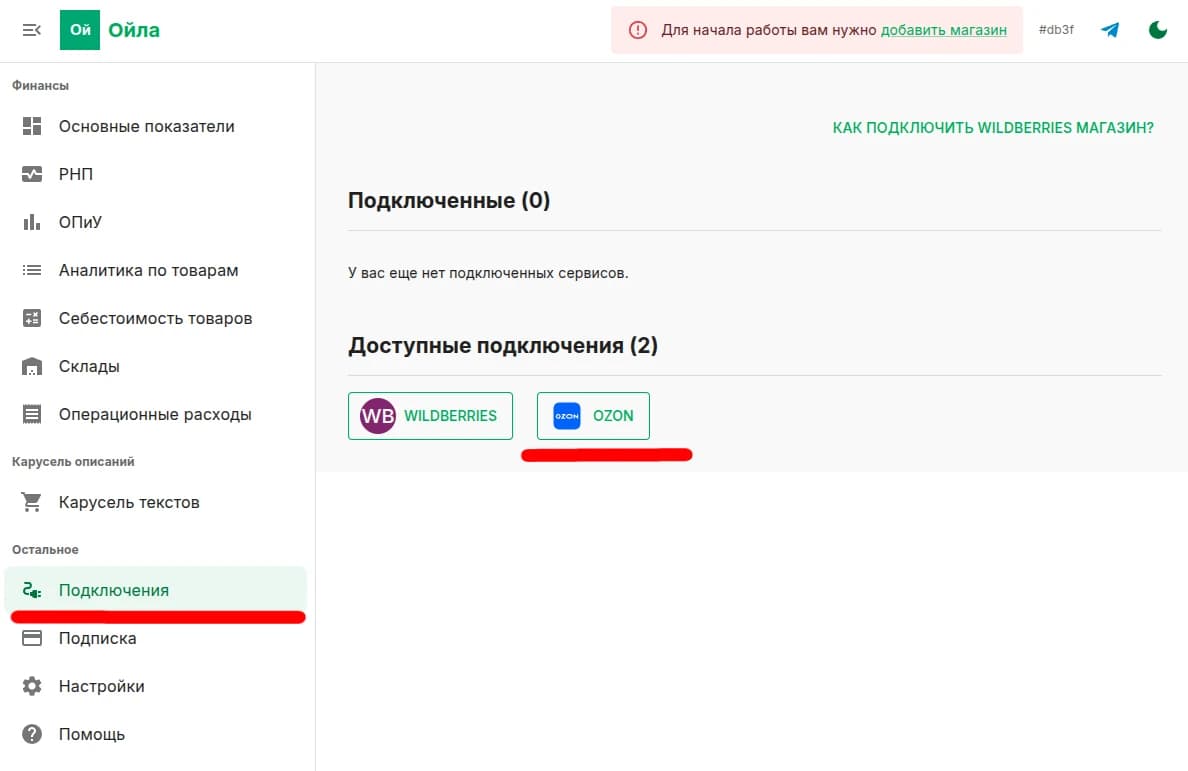Click the blue Ozon logo icon
This screenshot has width=1188, height=771.
click(567, 415)
